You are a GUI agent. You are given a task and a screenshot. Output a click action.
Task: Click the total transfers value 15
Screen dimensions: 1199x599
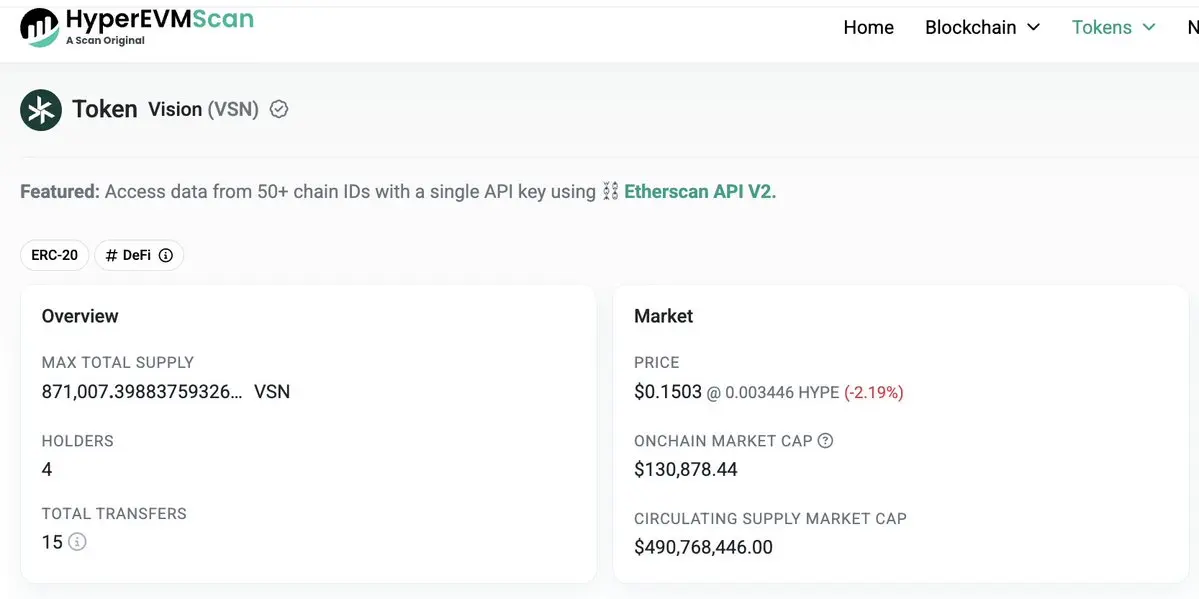[x=52, y=542]
